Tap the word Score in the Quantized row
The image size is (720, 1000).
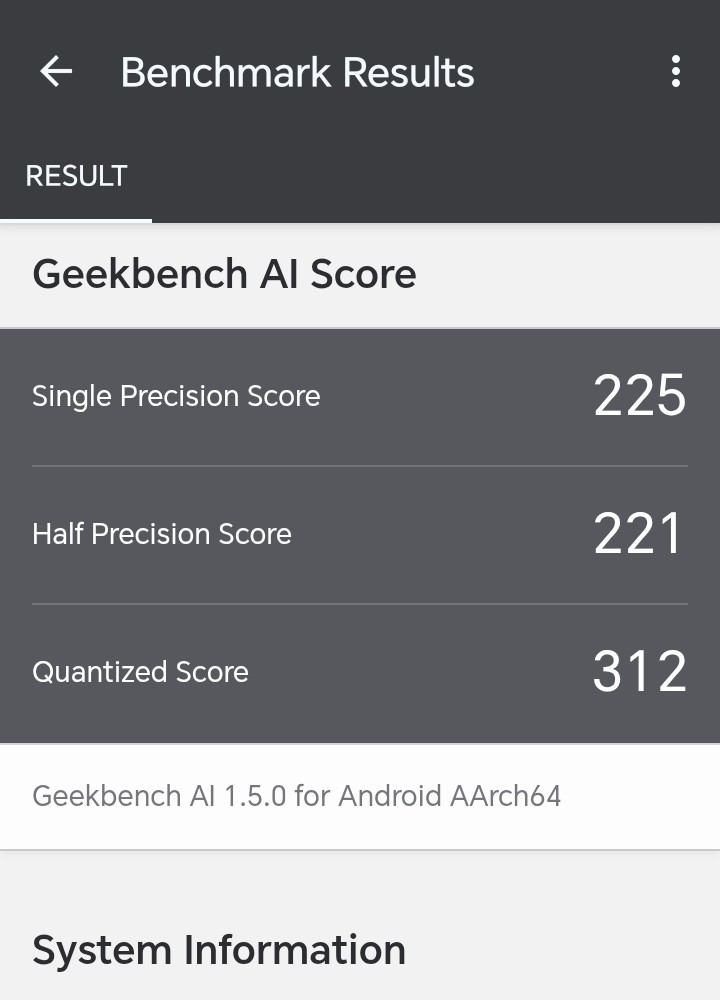pos(212,672)
